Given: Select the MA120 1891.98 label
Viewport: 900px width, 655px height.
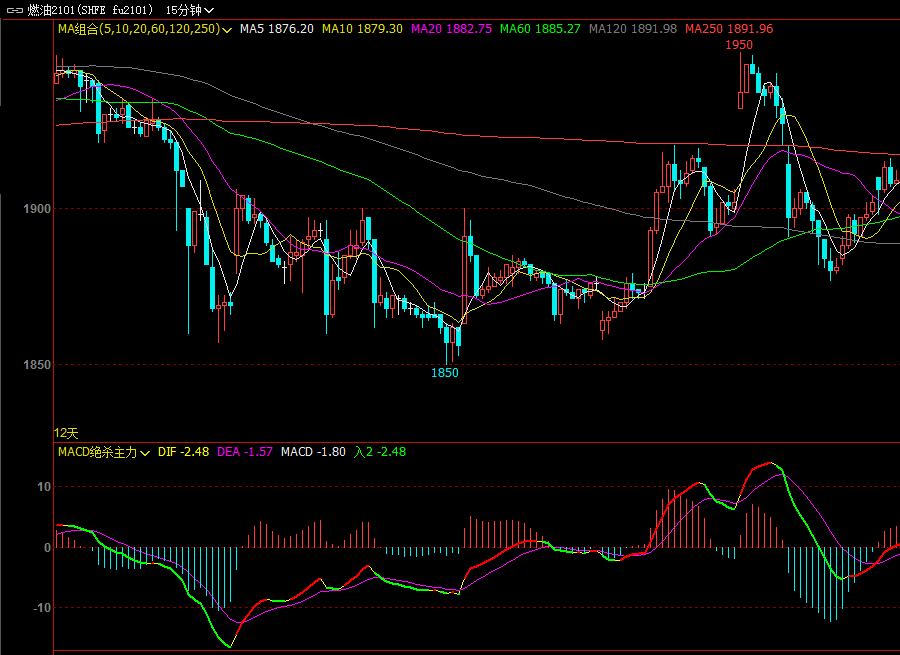Looking at the screenshot, I should (x=633, y=29).
